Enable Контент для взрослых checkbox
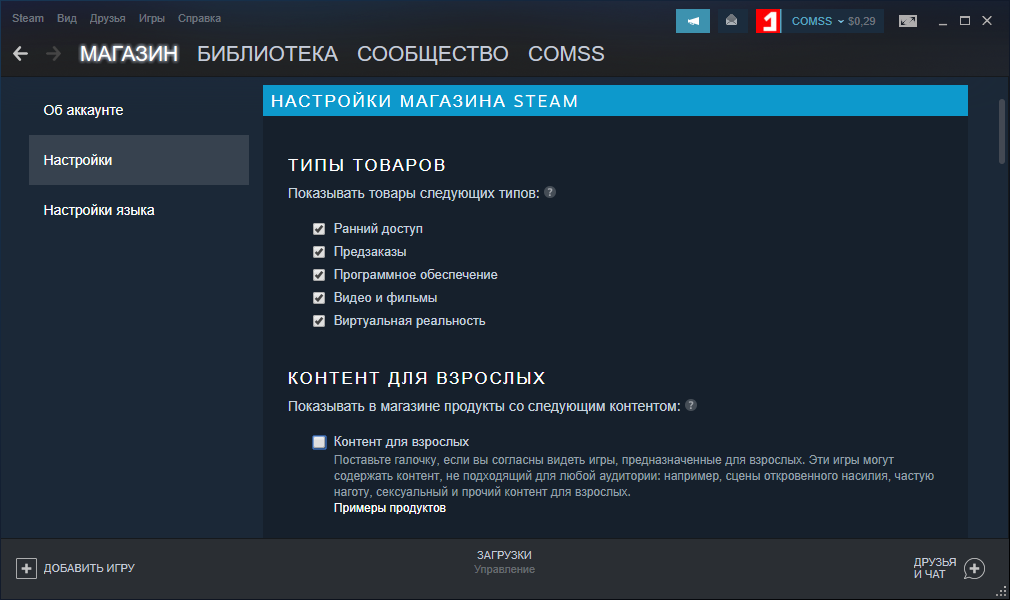This screenshot has width=1010, height=600. click(x=319, y=442)
